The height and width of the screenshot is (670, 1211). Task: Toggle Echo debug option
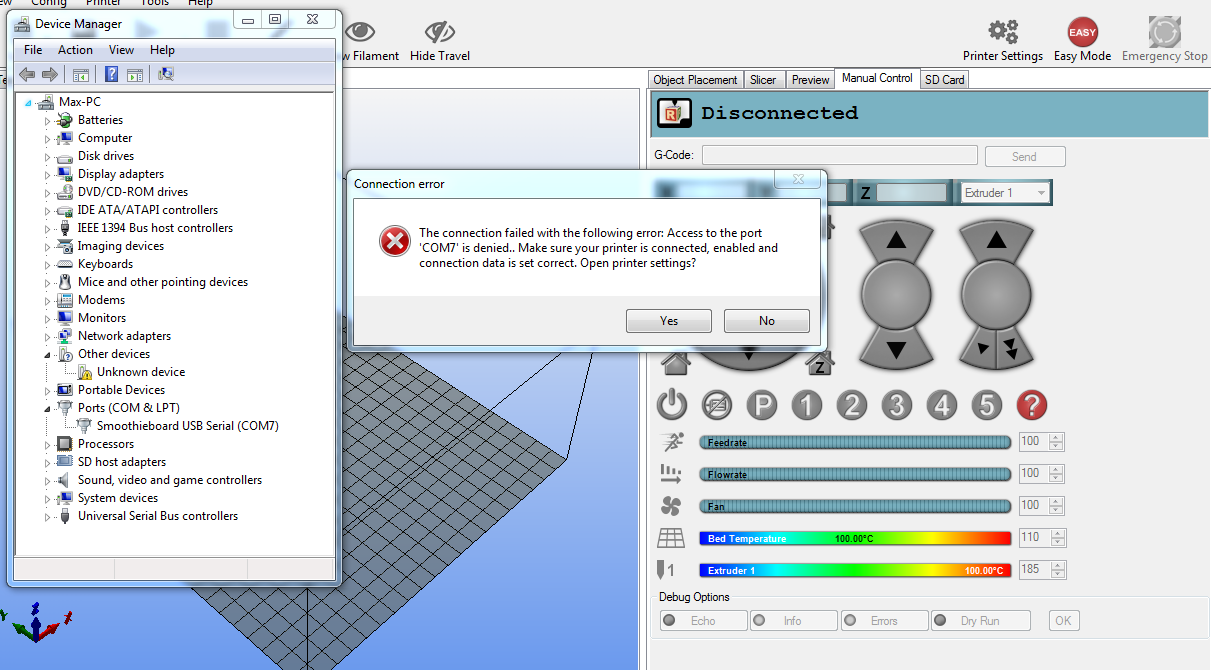(x=703, y=621)
